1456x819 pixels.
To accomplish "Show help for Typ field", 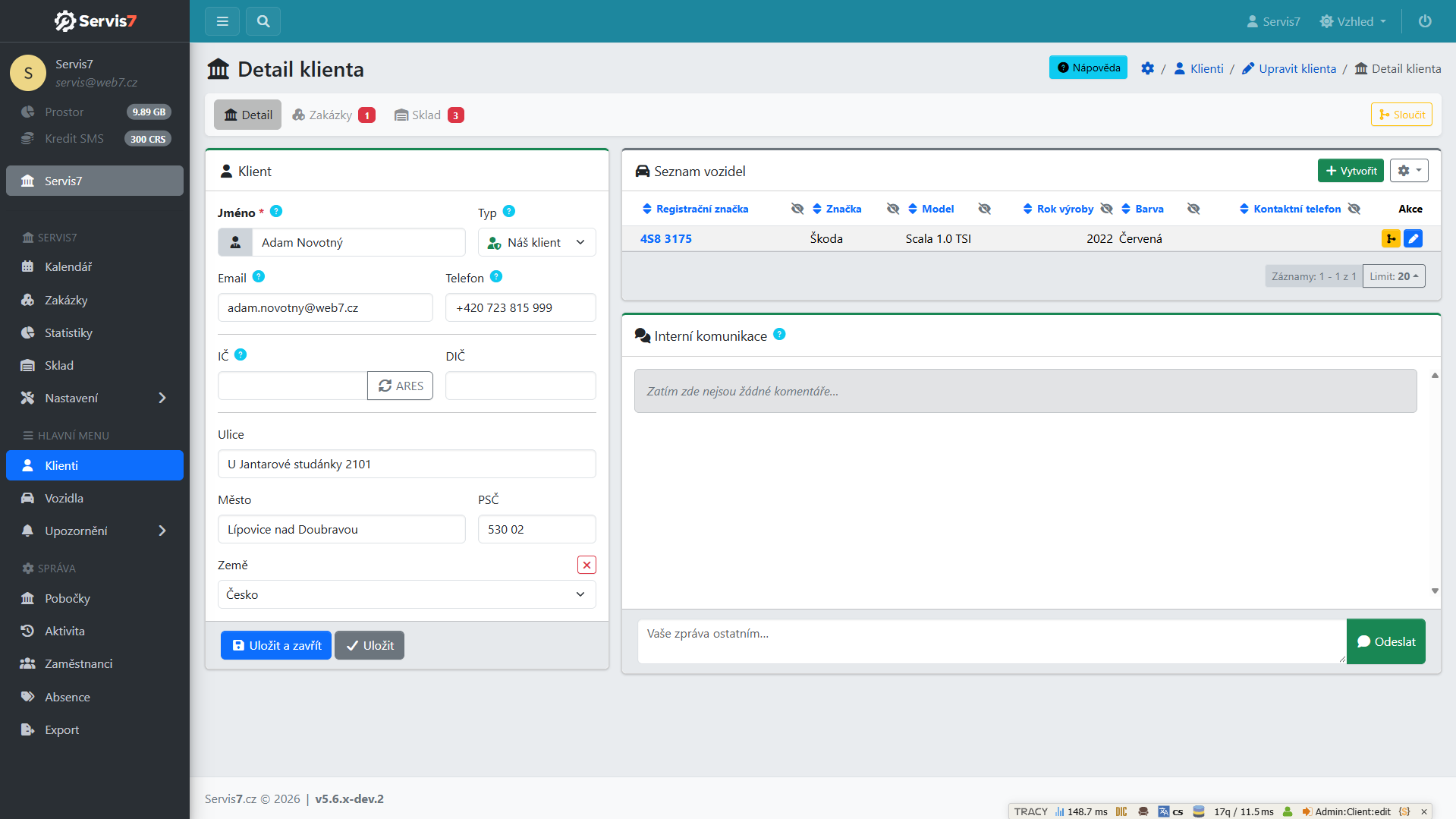I will [x=509, y=212].
